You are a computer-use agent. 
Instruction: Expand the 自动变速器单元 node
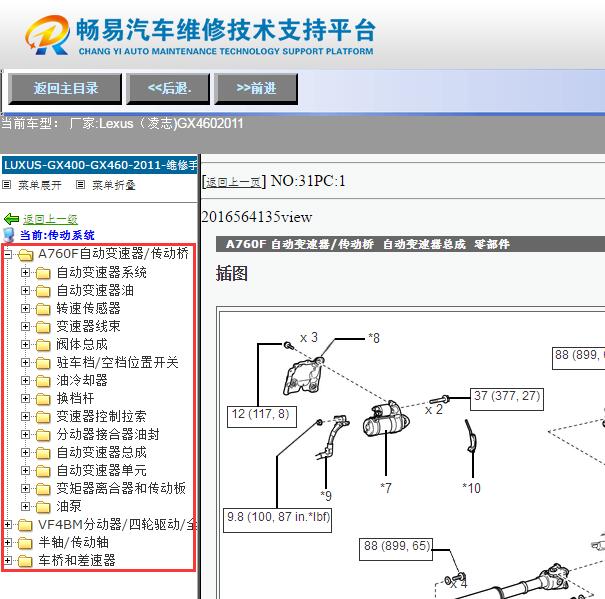(x=25, y=470)
